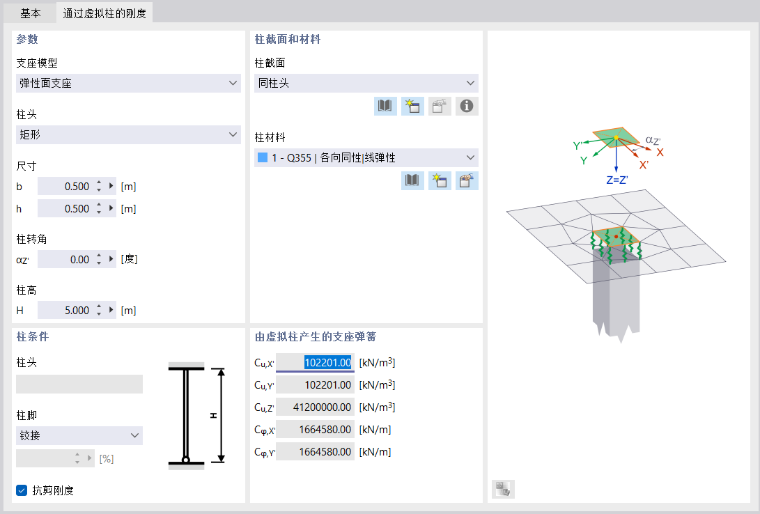
Task: Click the view settings icon below preview
Action: 503,489
